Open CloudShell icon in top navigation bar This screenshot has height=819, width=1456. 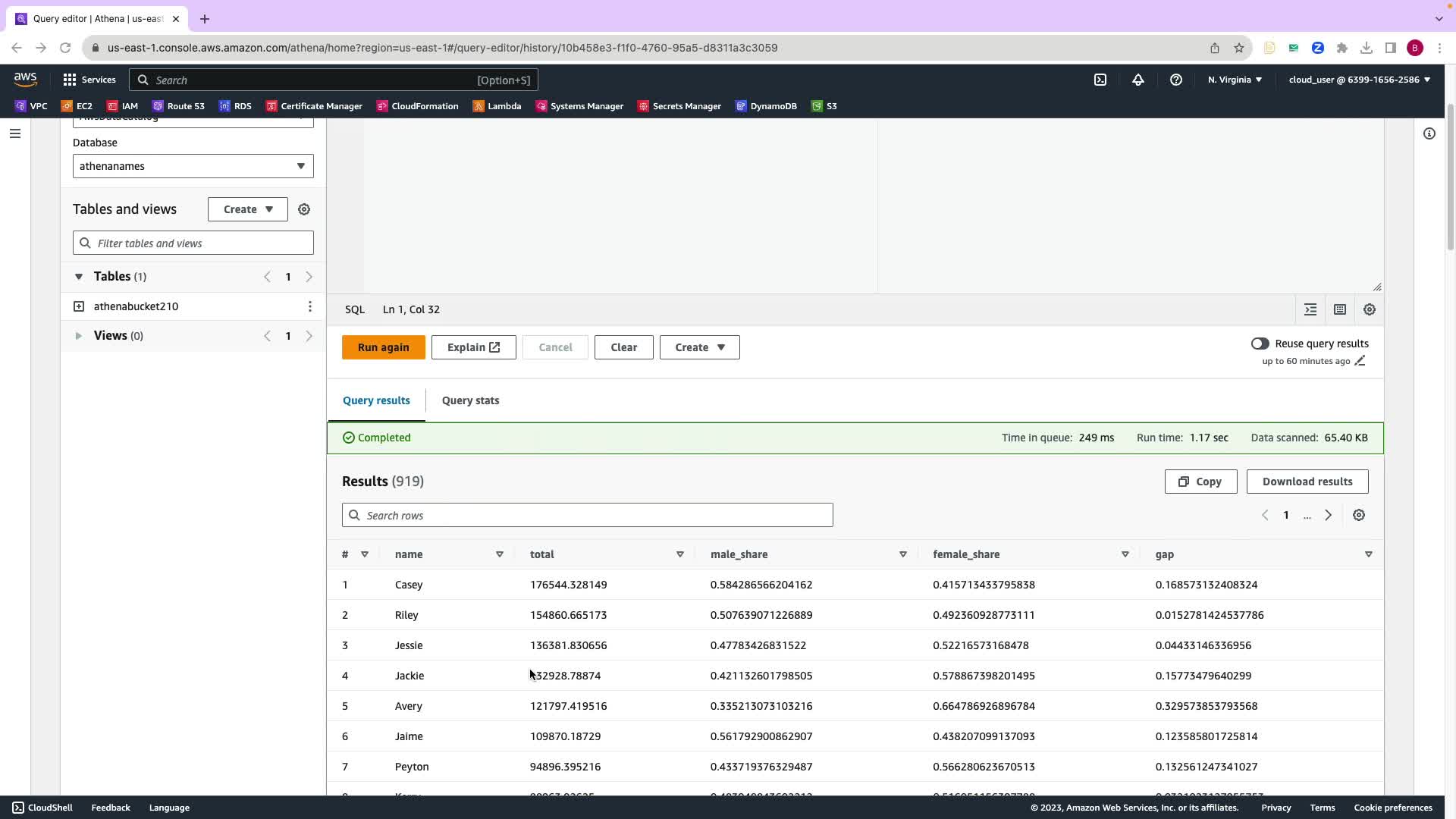[x=1100, y=80]
